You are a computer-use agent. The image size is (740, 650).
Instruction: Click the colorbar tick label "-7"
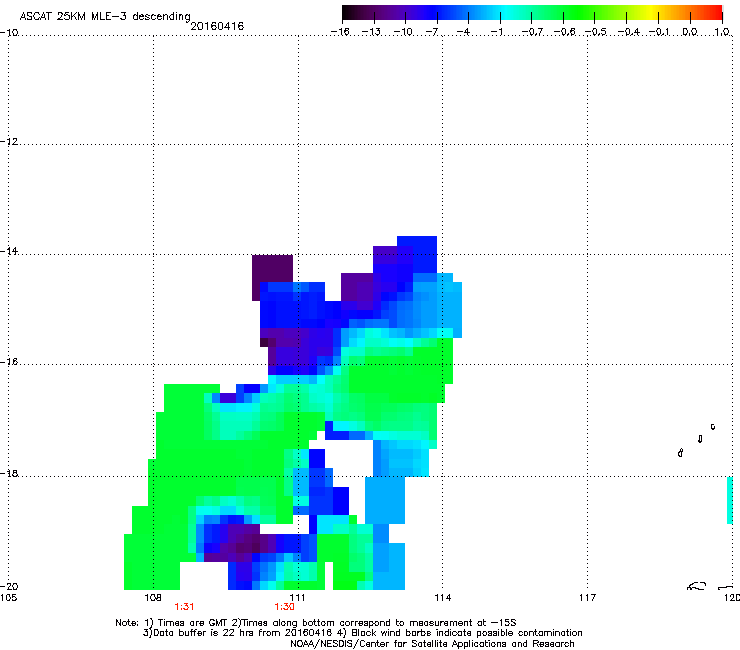click(432, 32)
